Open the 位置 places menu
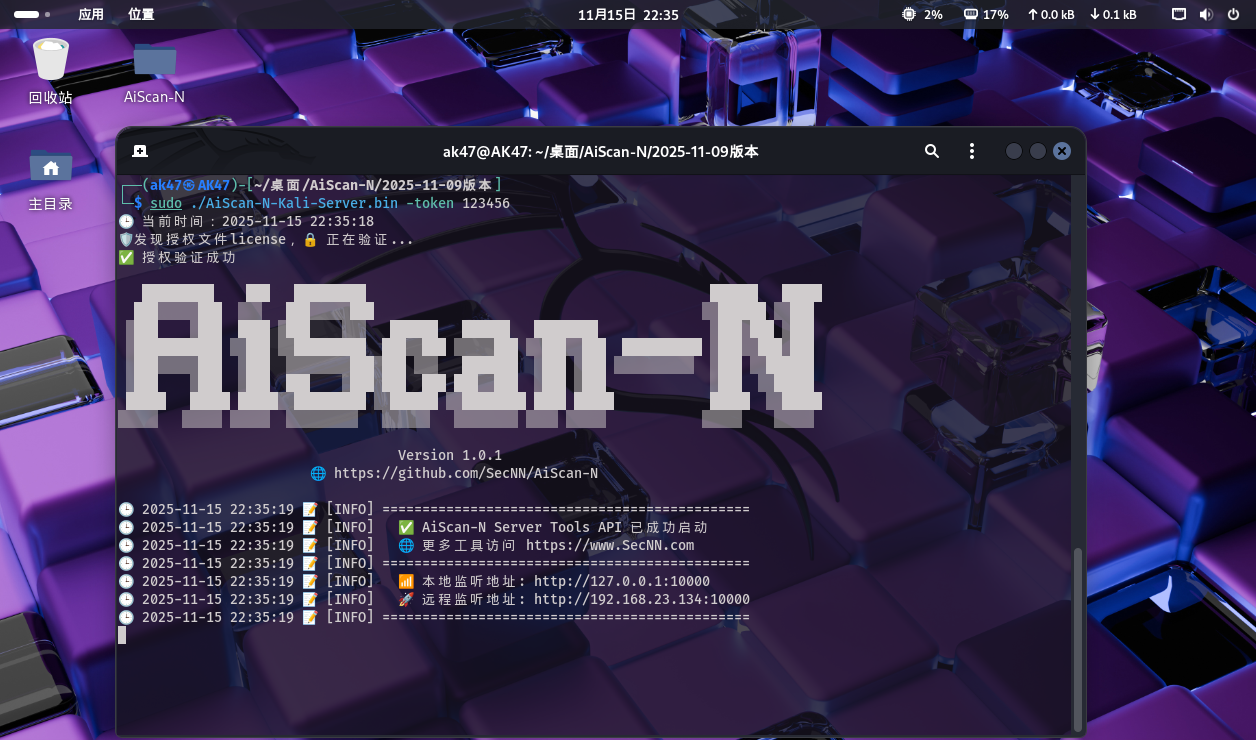Image resolution: width=1256 pixels, height=740 pixels. coord(142,14)
